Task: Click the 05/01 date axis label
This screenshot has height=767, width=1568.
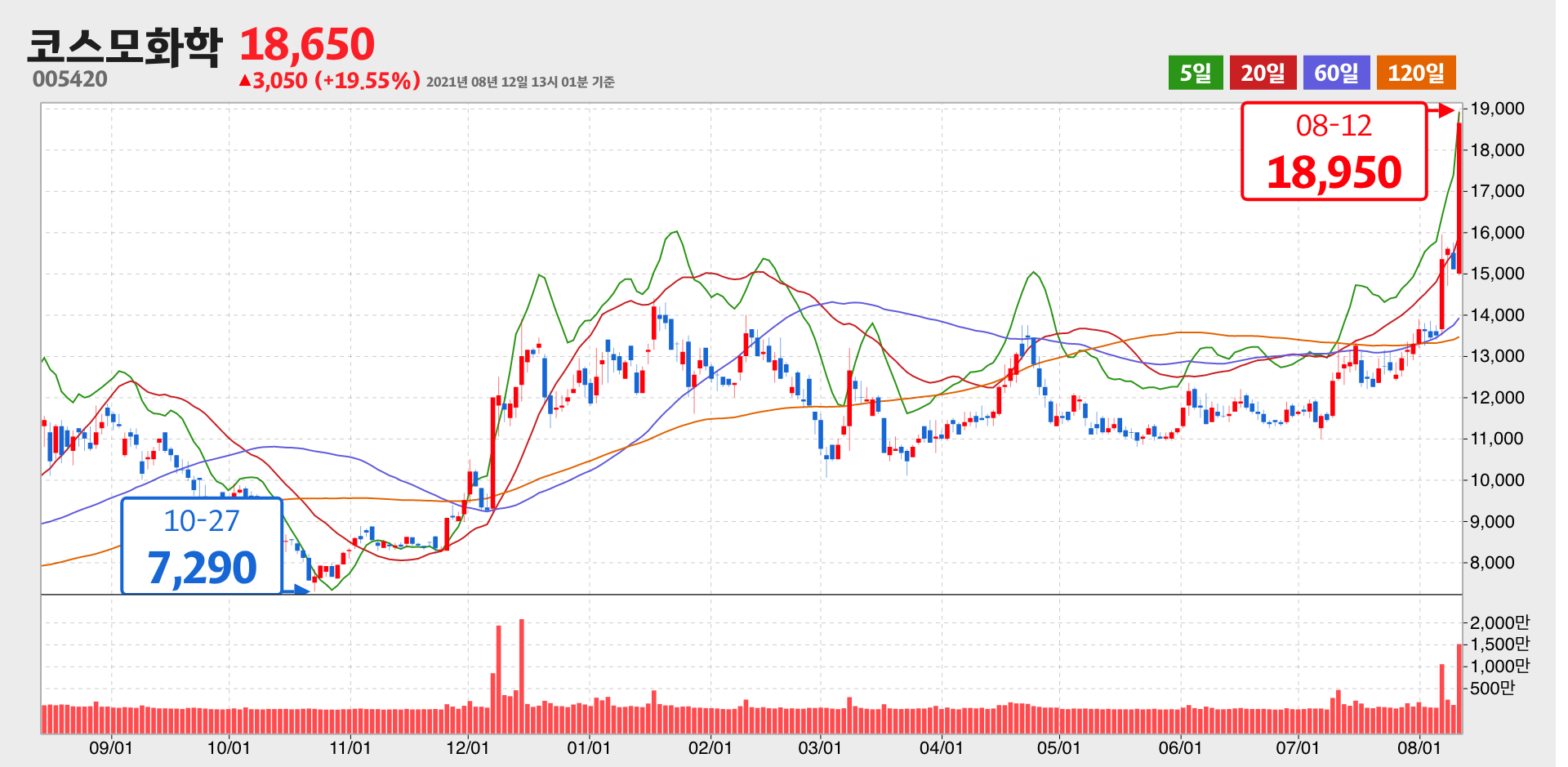Action: 1058,747
